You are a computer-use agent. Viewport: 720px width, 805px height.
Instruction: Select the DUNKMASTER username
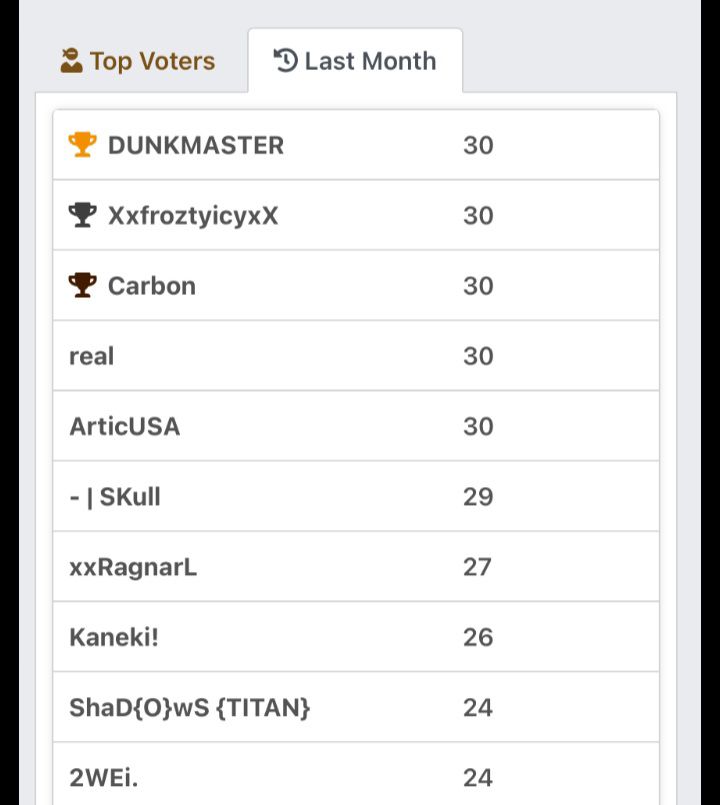[196, 145]
